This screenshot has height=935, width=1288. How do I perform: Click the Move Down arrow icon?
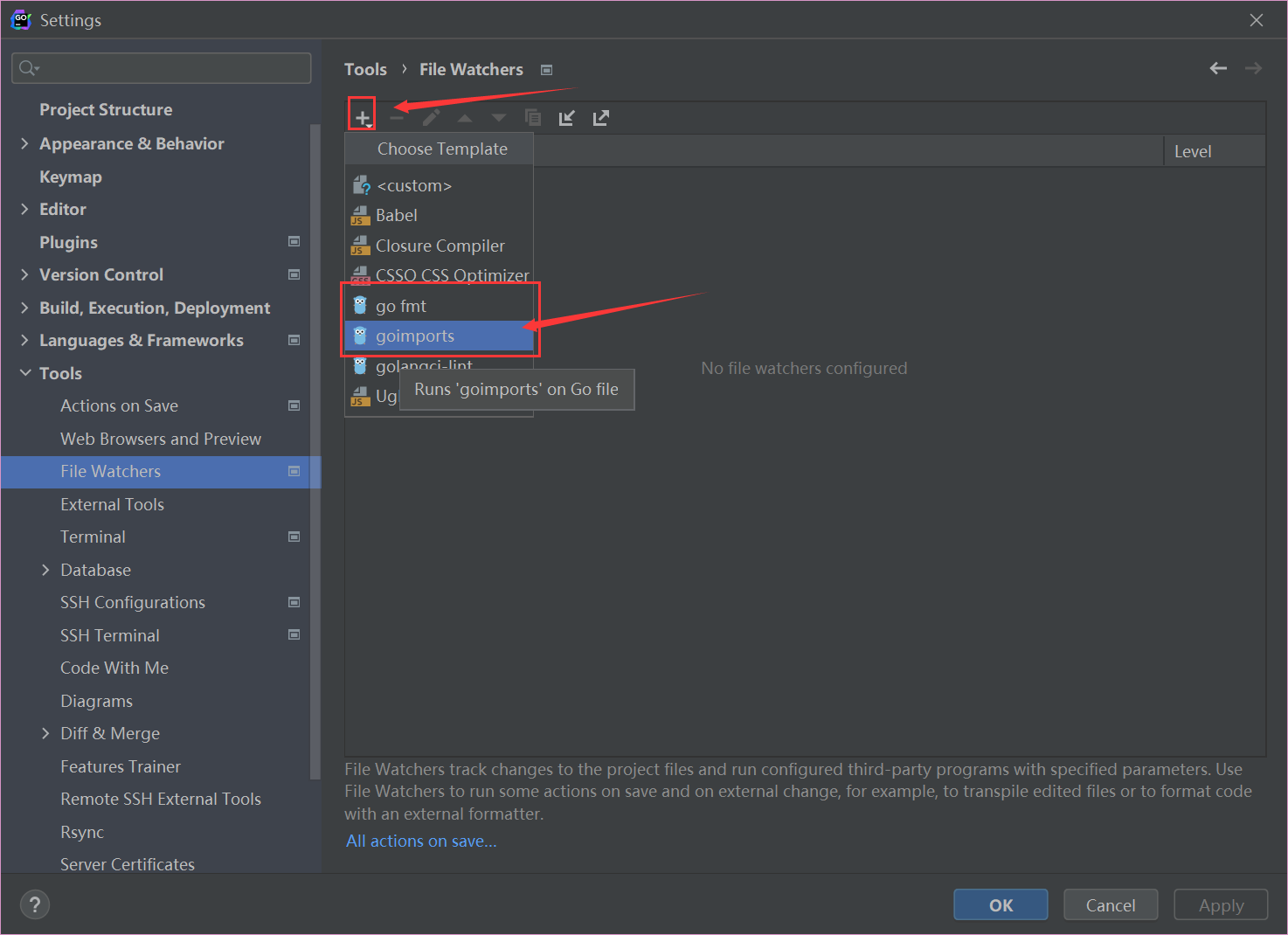pos(498,117)
